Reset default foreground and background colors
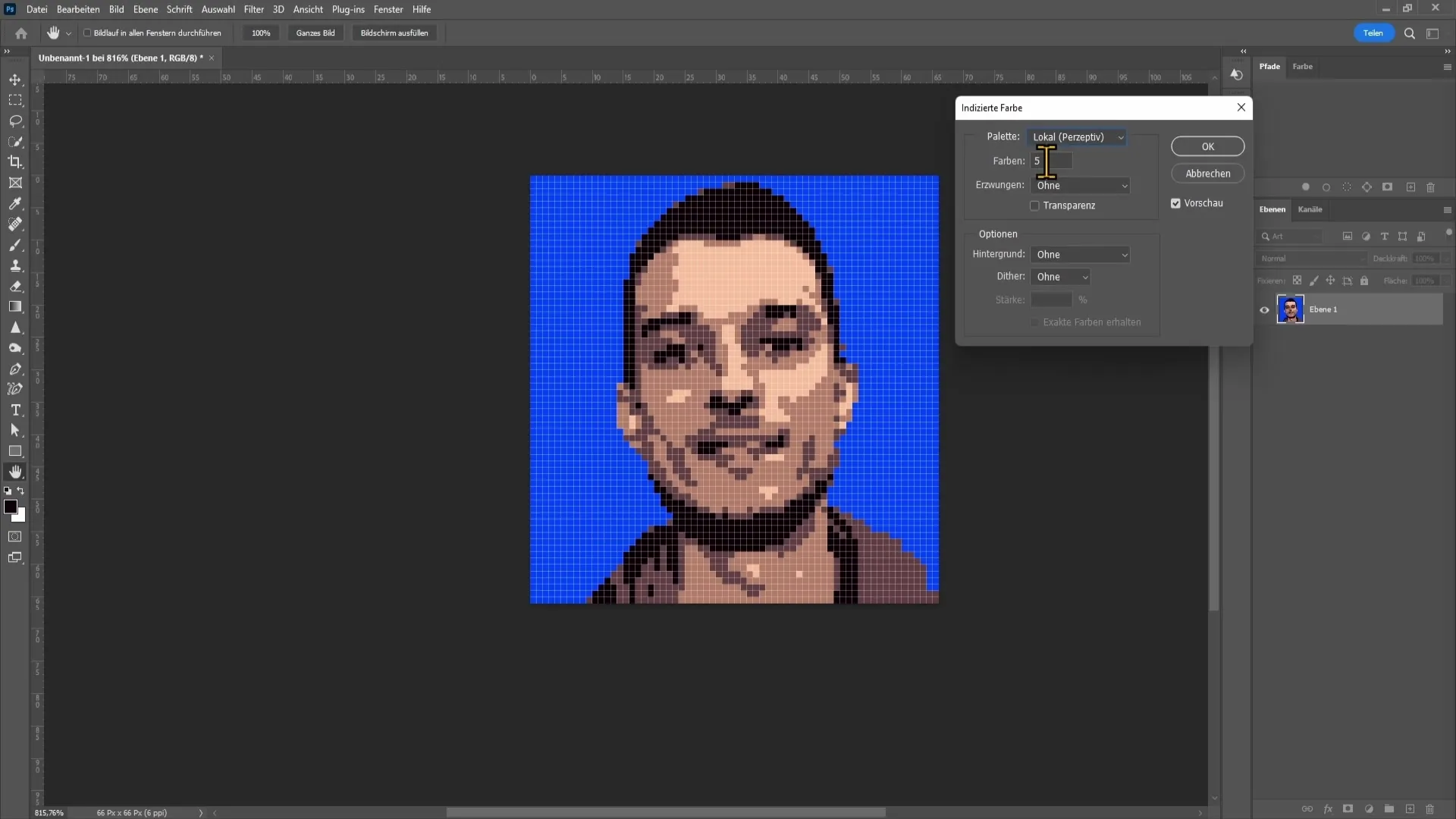Screen dimensions: 1456x819 8,491
